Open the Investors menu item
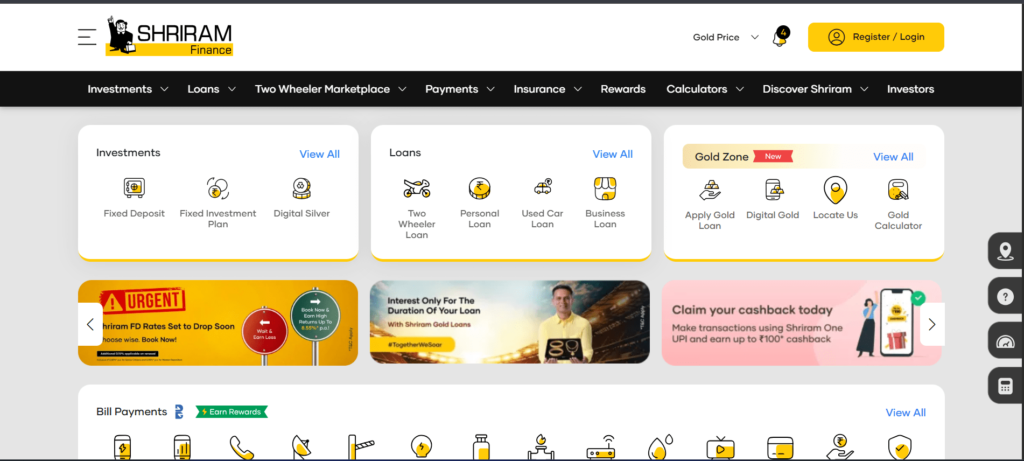This screenshot has height=461, width=1024. pos(910,89)
